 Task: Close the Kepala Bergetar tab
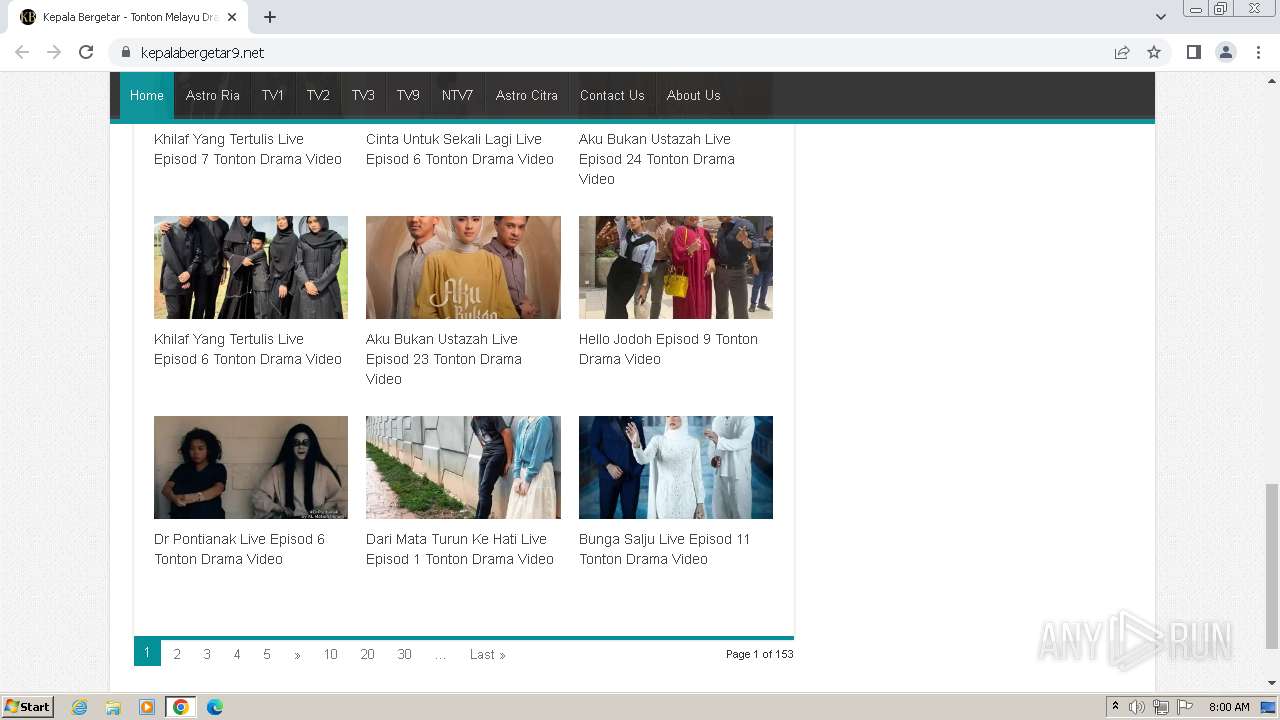232,17
